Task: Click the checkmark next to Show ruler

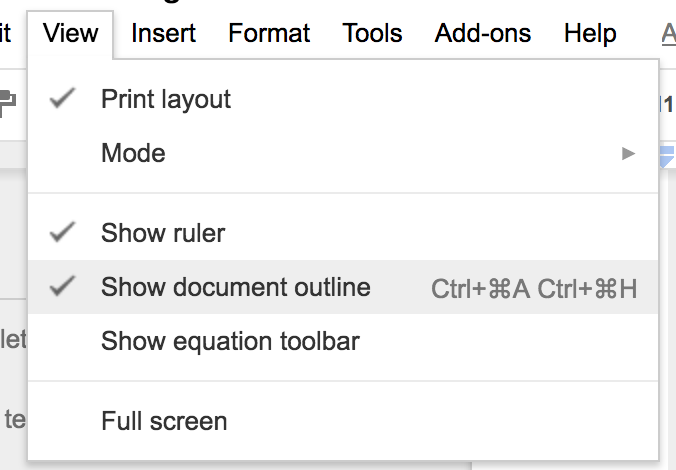Action: 63,233
